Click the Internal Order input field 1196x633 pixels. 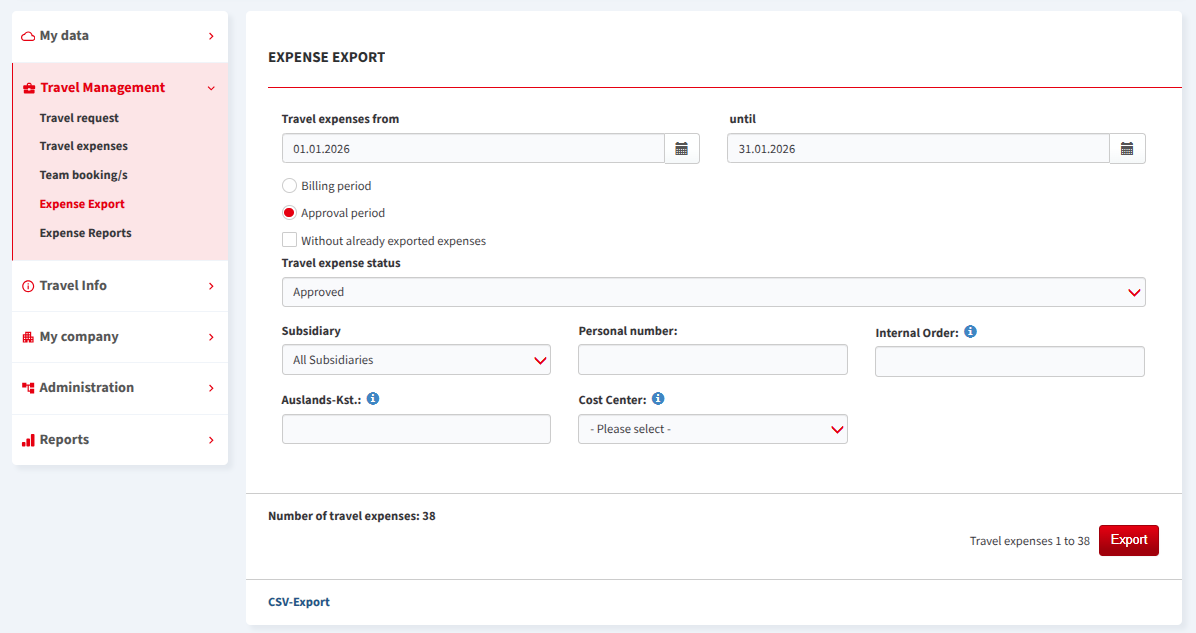1010,361
